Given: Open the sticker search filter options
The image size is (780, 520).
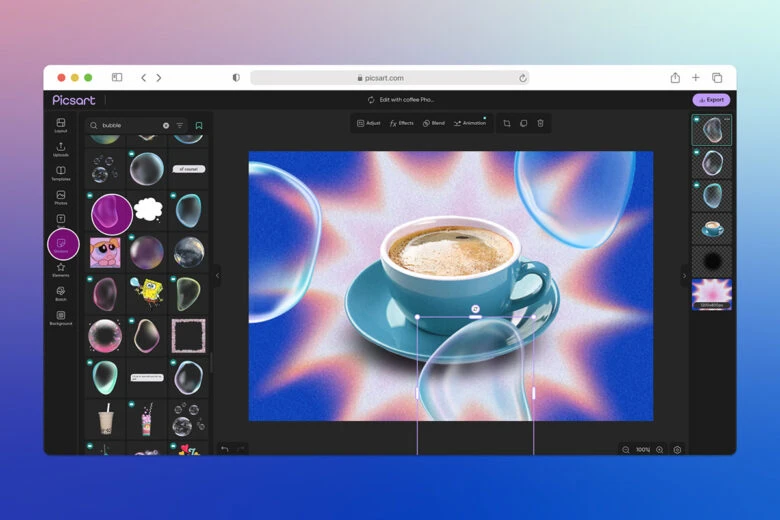Looking at the screenshot, I should click(180, 126).
